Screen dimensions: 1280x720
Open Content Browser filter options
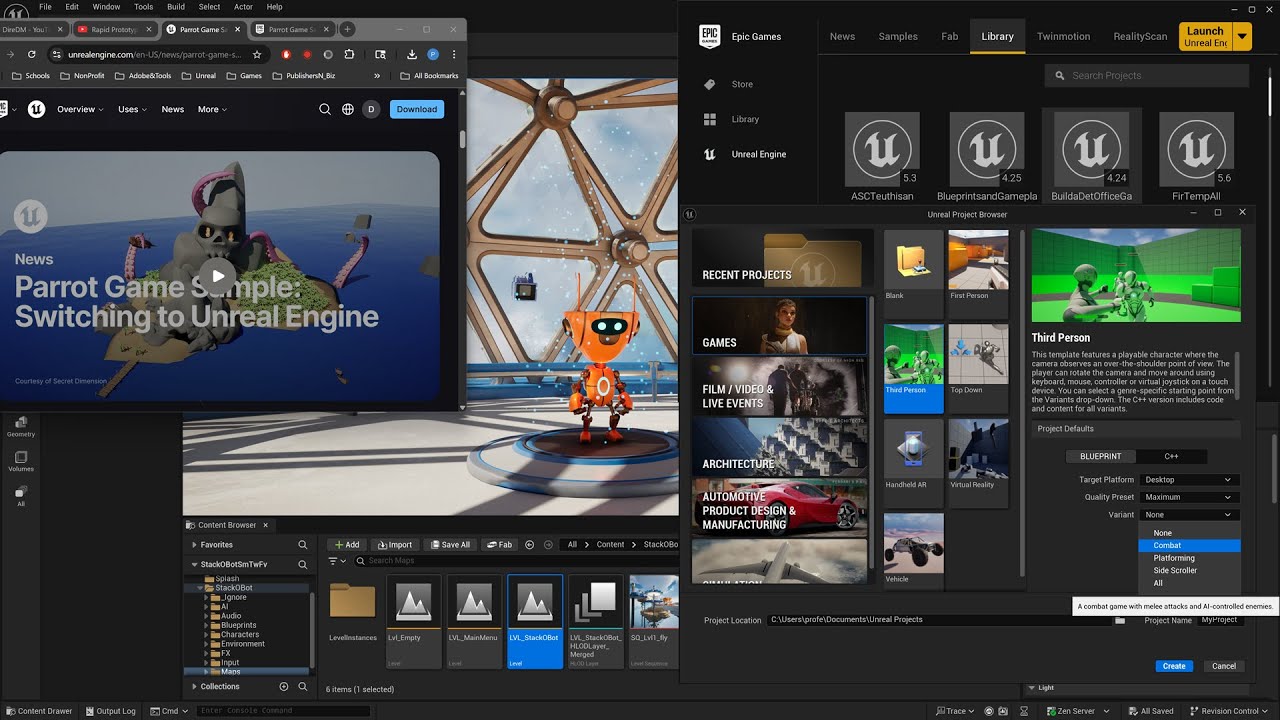click(336, 561)
